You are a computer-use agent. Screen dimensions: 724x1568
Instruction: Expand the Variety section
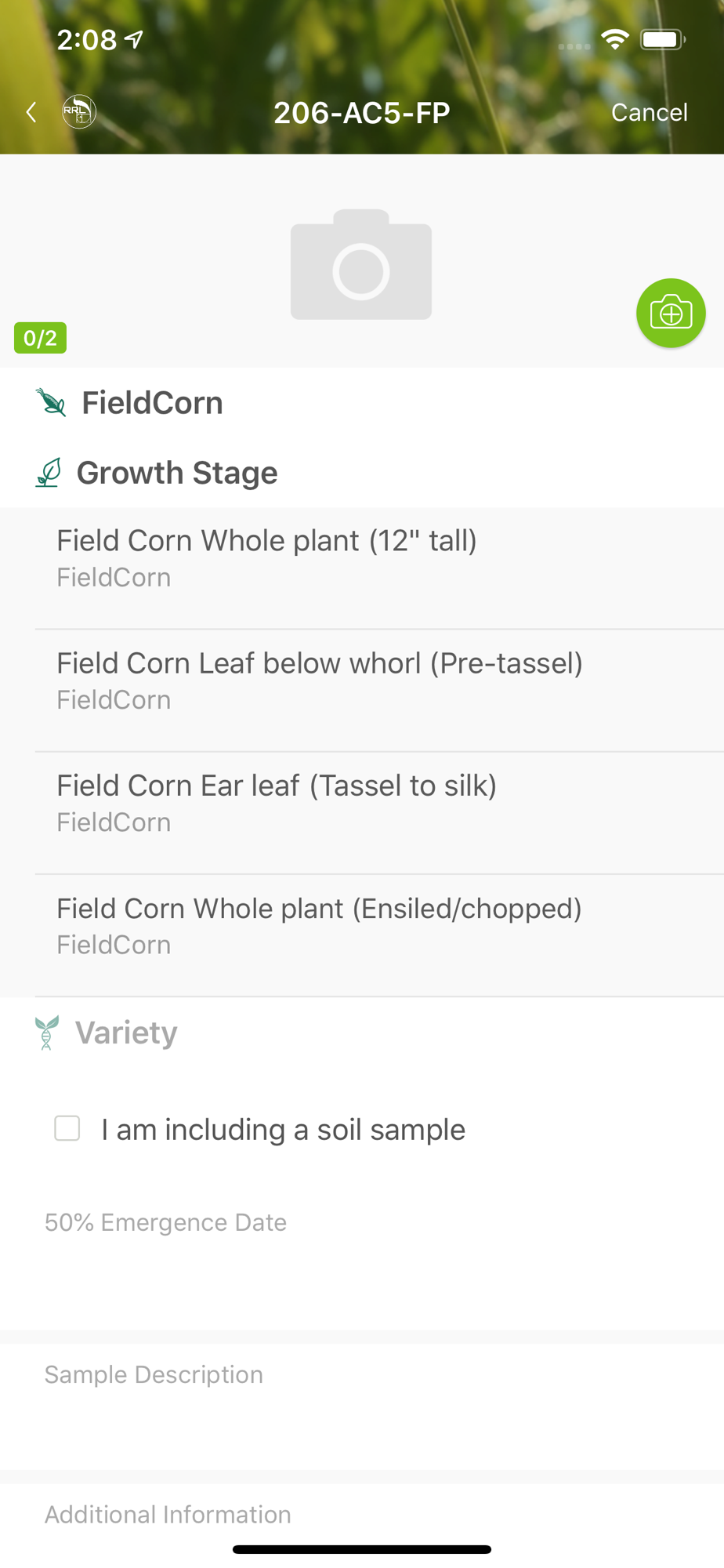pyautogui.click(x=127, y=1033)
